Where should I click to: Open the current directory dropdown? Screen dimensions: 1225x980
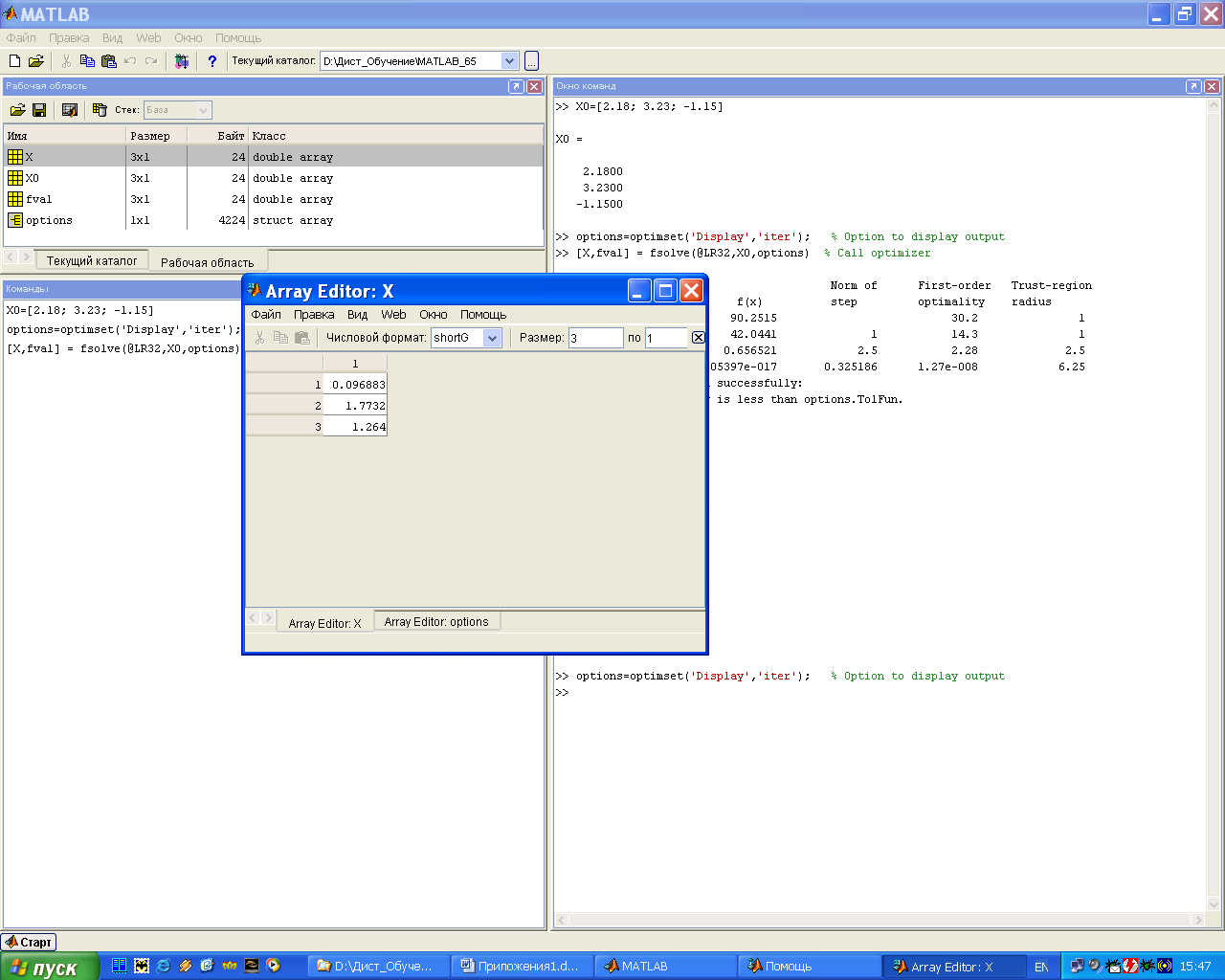510,61
